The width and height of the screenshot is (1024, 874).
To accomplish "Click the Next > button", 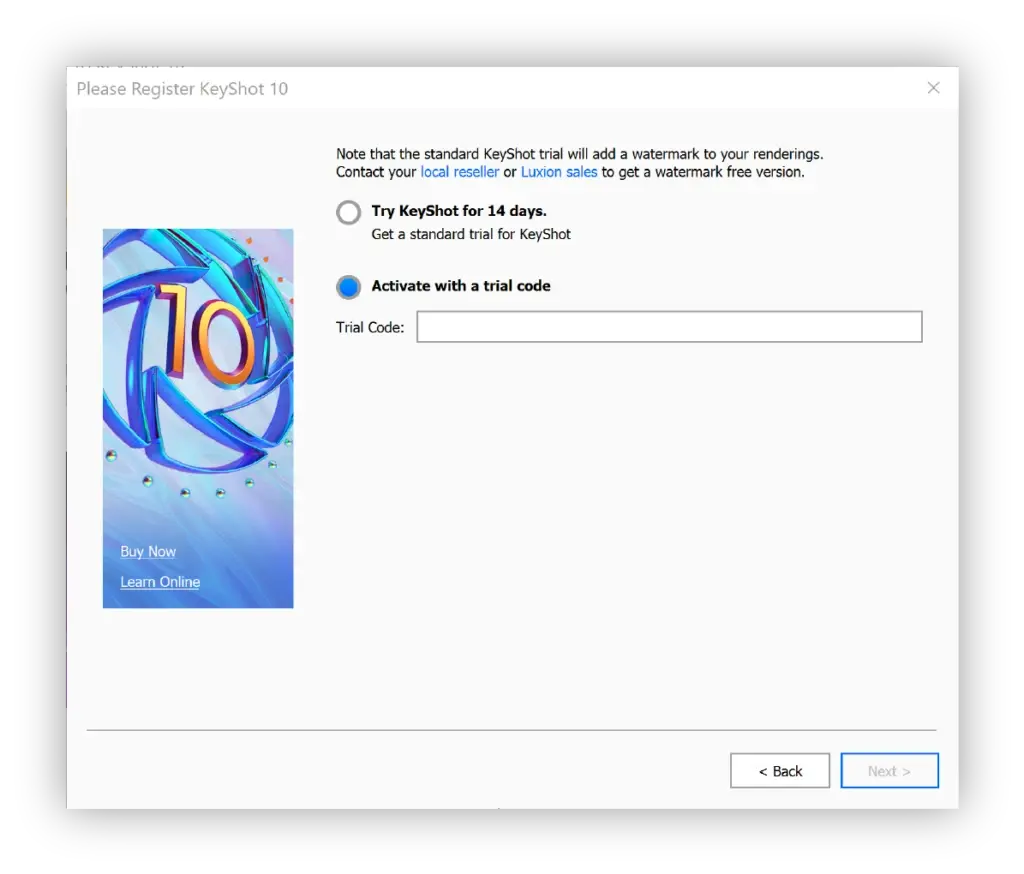I will click(x=889, y=771).
